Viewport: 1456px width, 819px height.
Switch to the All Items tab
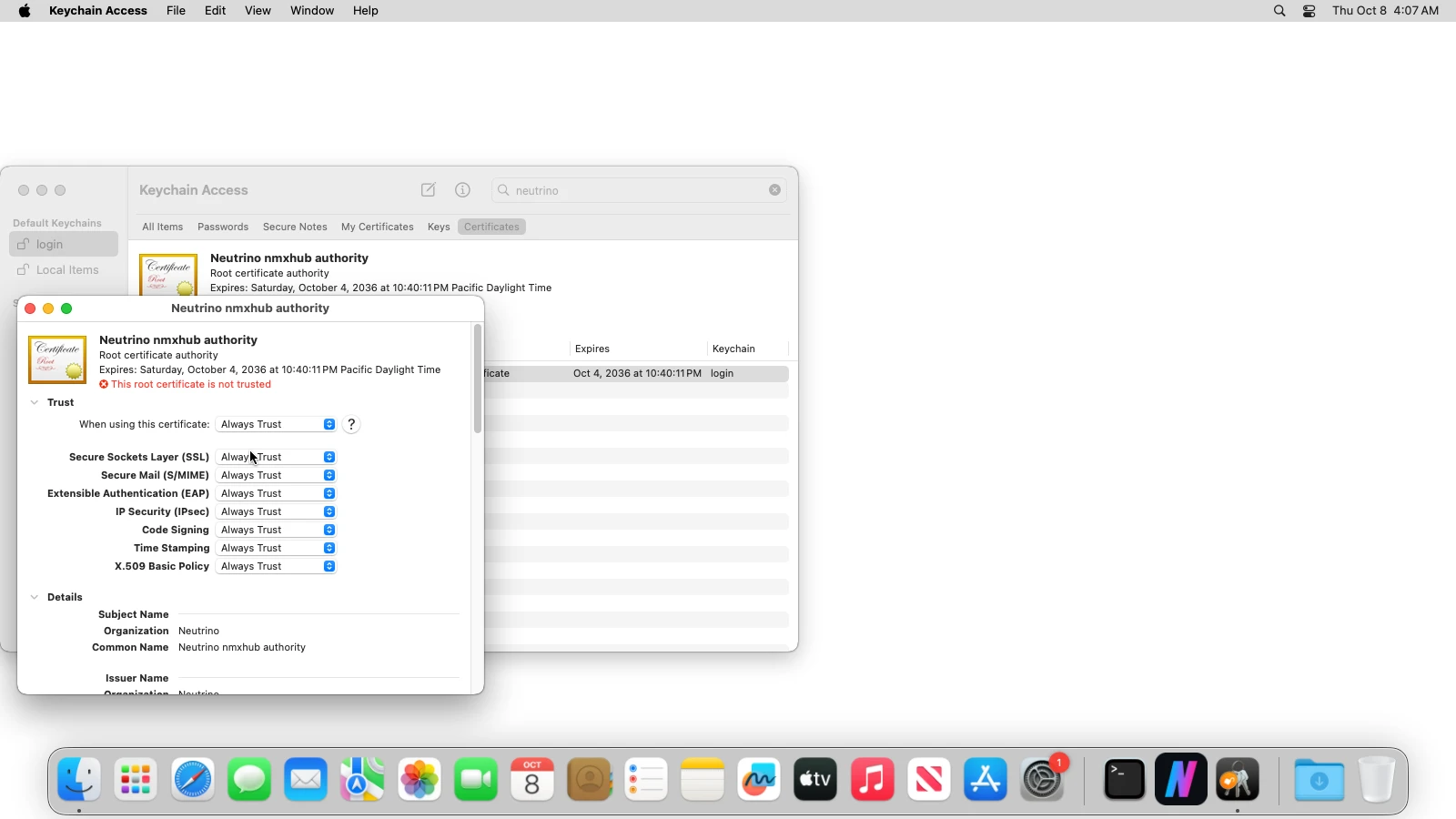click(x=162, y=227)
